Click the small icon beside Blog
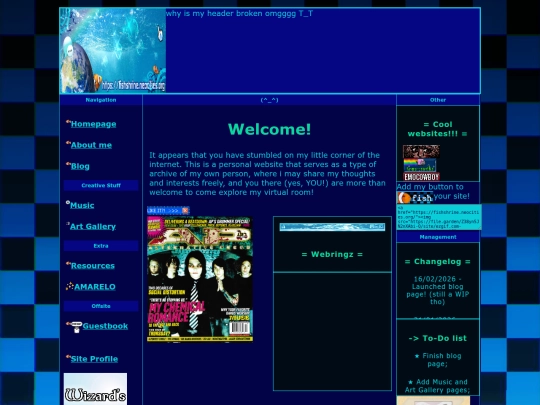Screen dimensions: 540x405 (x=68, y=164)
